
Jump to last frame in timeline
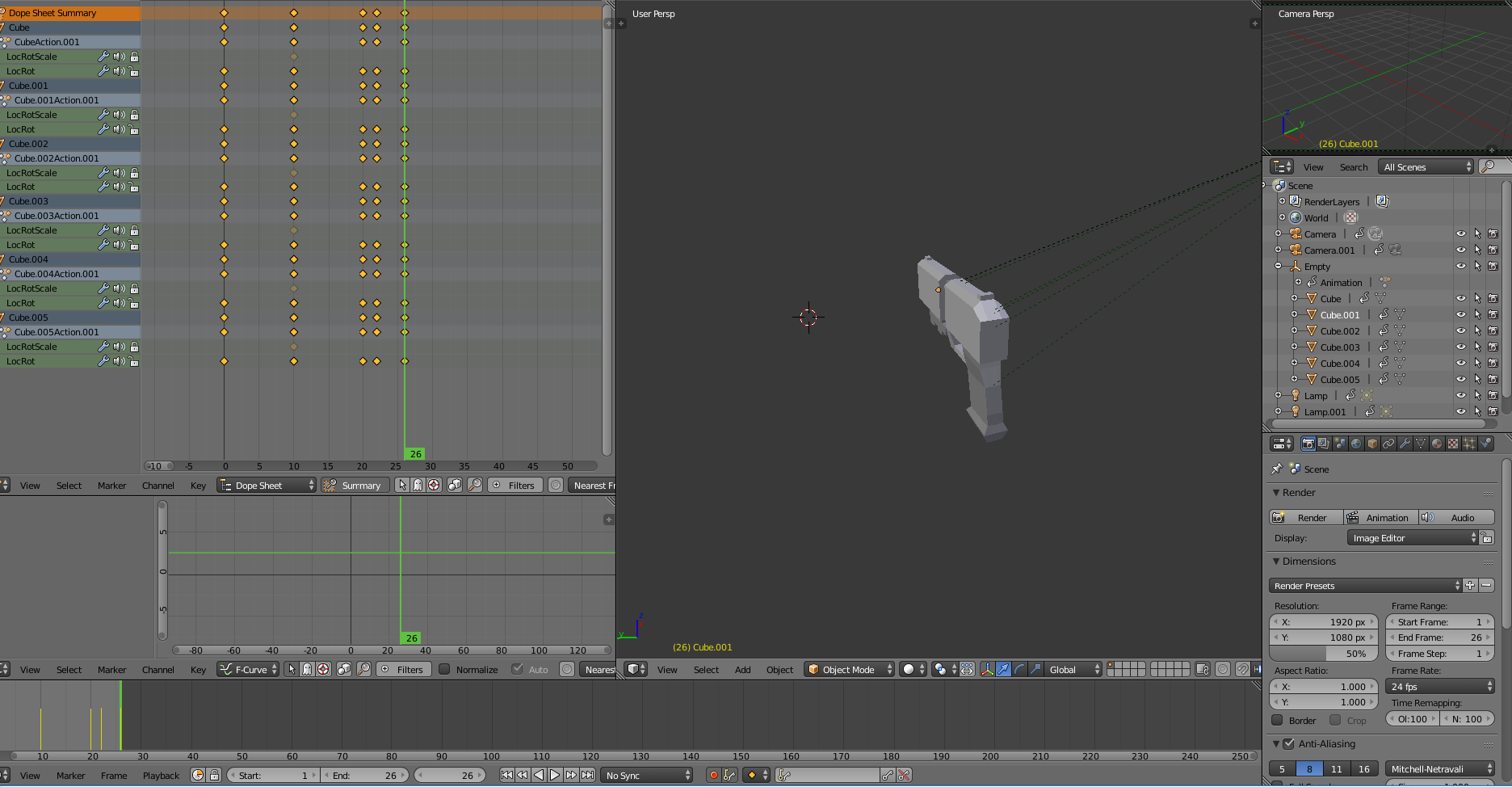[x=587, y=775]
